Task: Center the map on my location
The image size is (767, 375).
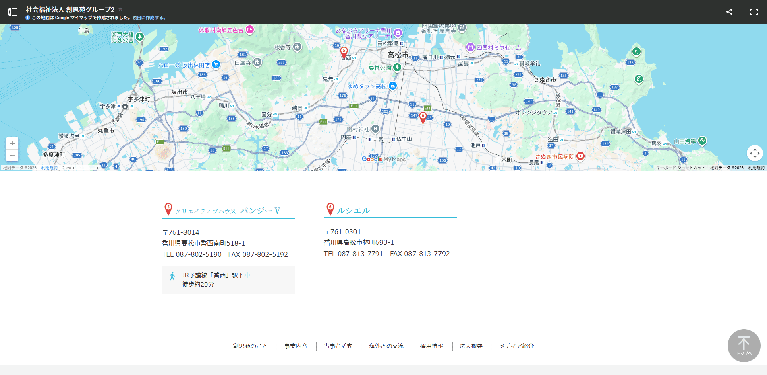Action: click(x=755, y=153)
